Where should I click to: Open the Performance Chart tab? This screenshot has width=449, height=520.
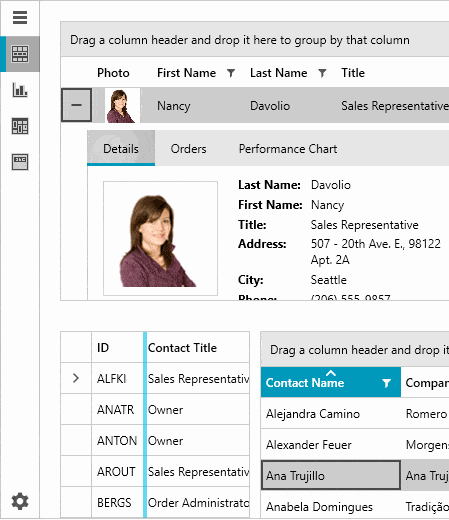288,149
